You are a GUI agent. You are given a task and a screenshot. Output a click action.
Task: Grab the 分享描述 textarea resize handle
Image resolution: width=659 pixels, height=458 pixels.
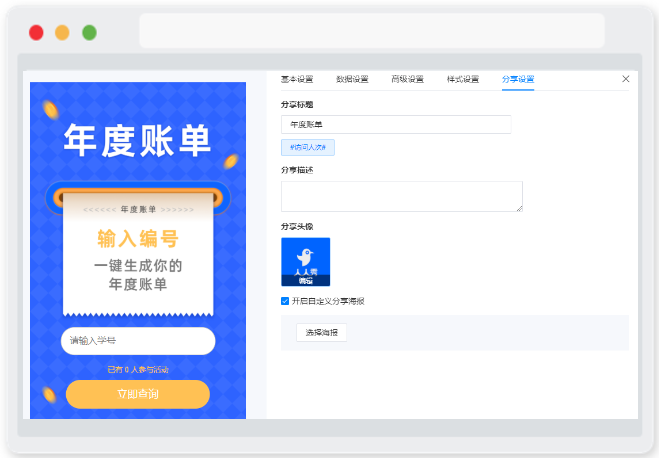tap(520, 208)
